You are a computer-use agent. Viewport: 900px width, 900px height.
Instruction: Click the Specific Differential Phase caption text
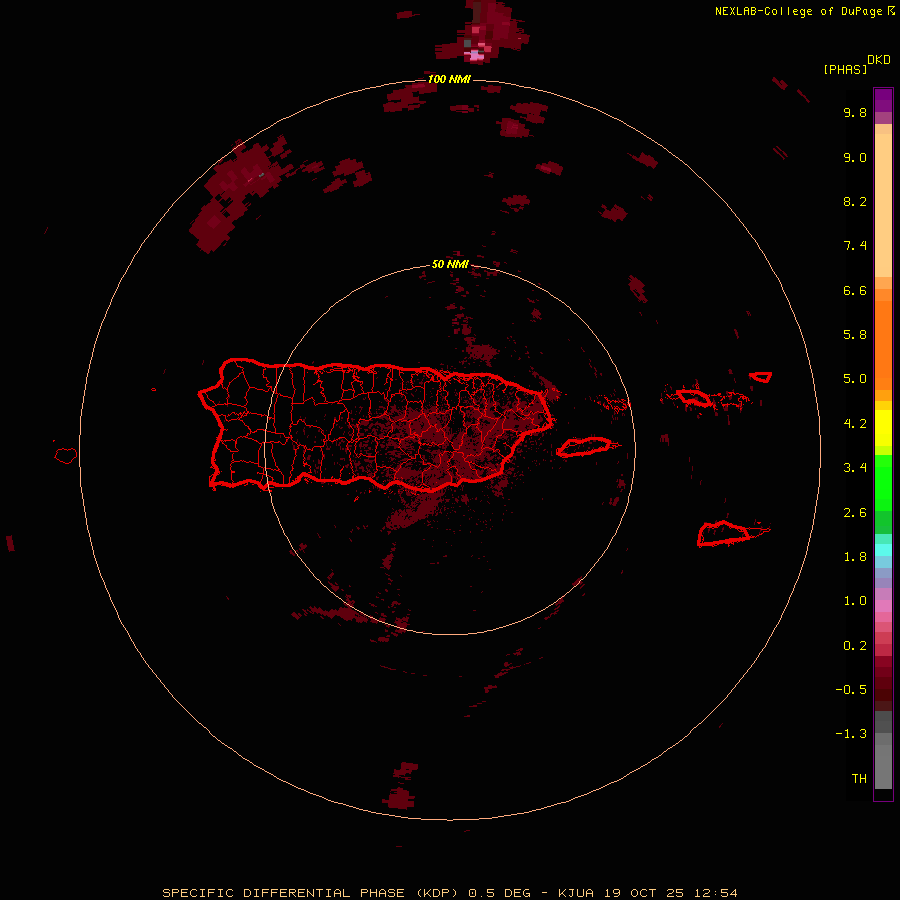pos(450,893)
